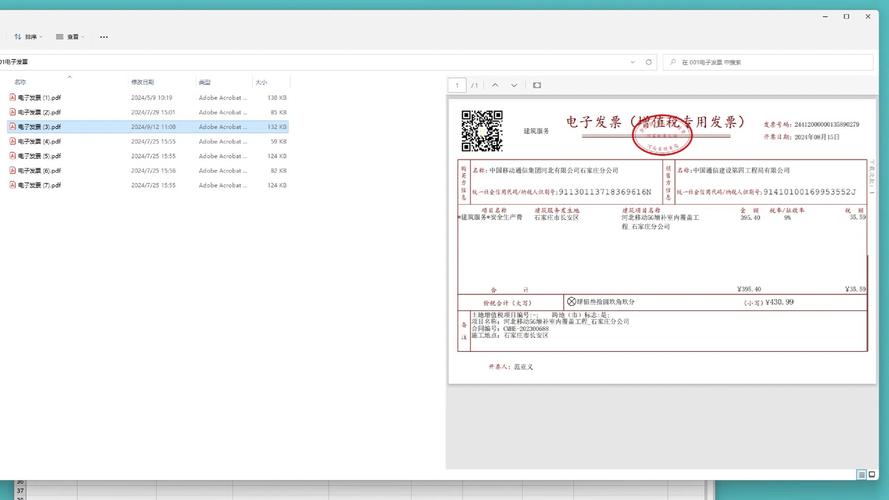889x500 pixels.
Task: Click date 2024/5/9 10:19 cell
Action: click(x=151, y=98)
